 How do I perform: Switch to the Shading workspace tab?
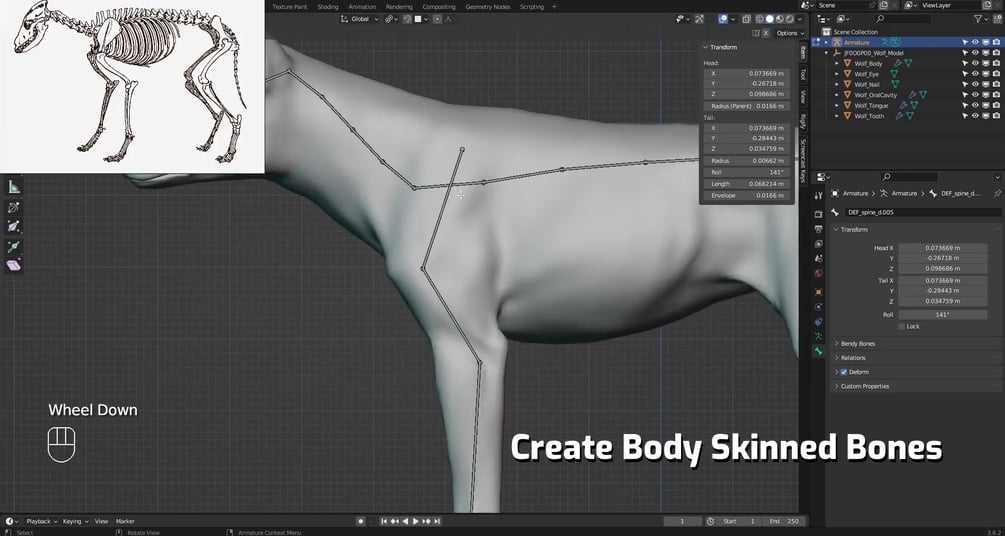coord(328,6)
